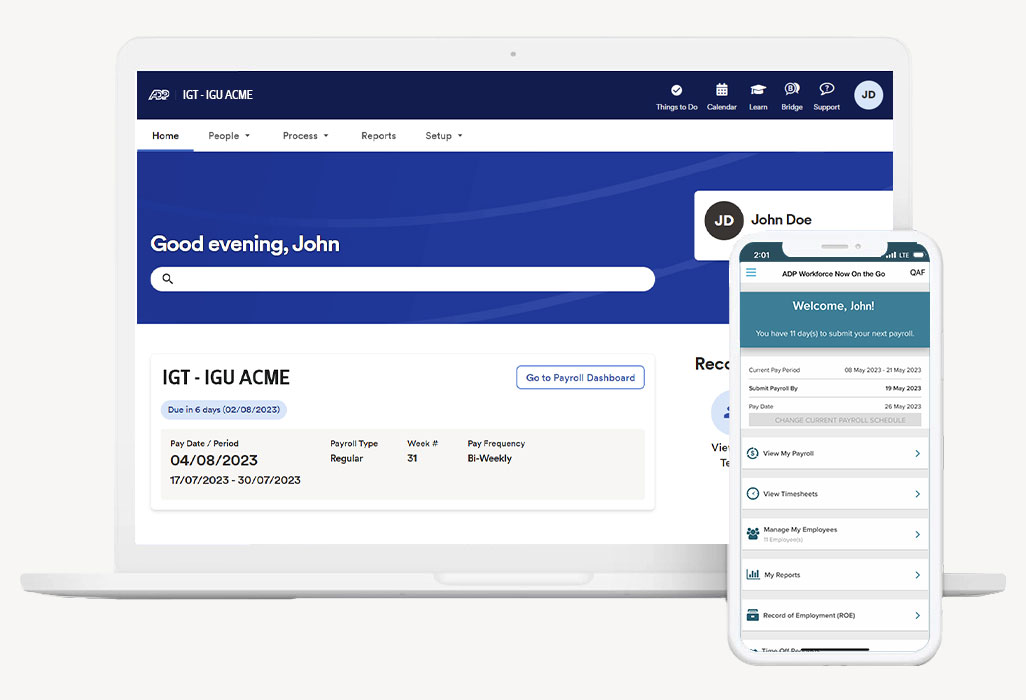Open My Reports chevron on phone

coord(917,575)
